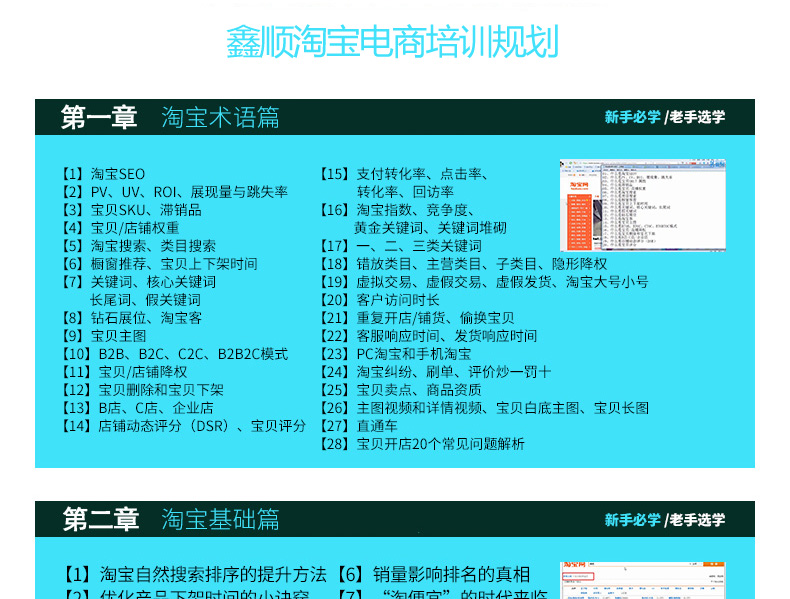The height and width of the screenshot is (599, 790).
Task: Select item 【20】客户访问时长
Action: 379,300
